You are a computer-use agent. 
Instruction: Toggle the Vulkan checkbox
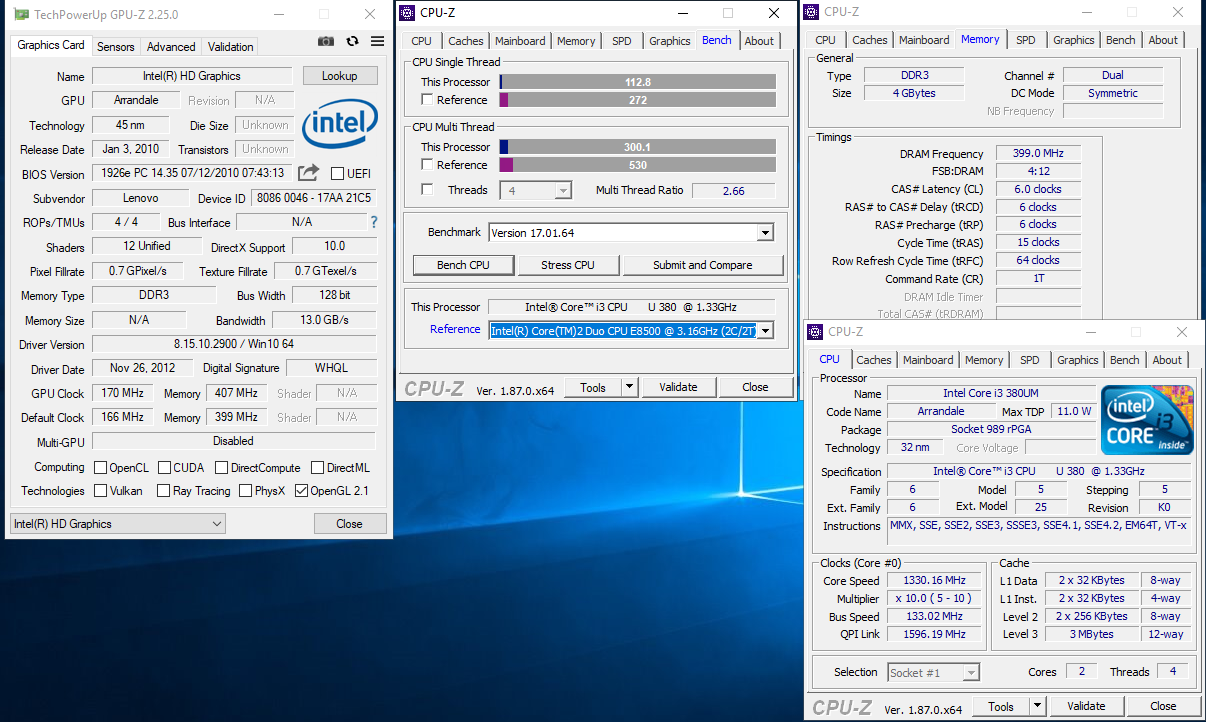100,491
